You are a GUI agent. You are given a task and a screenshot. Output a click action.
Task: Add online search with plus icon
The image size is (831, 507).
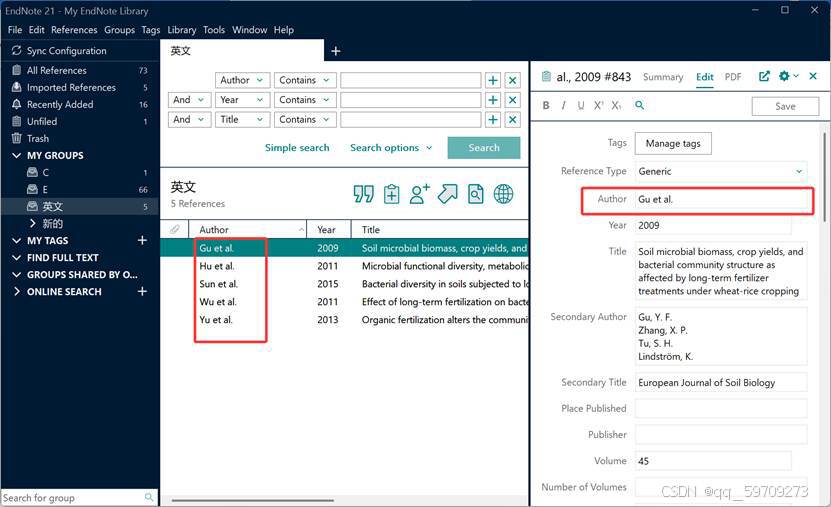coord(142,291)
